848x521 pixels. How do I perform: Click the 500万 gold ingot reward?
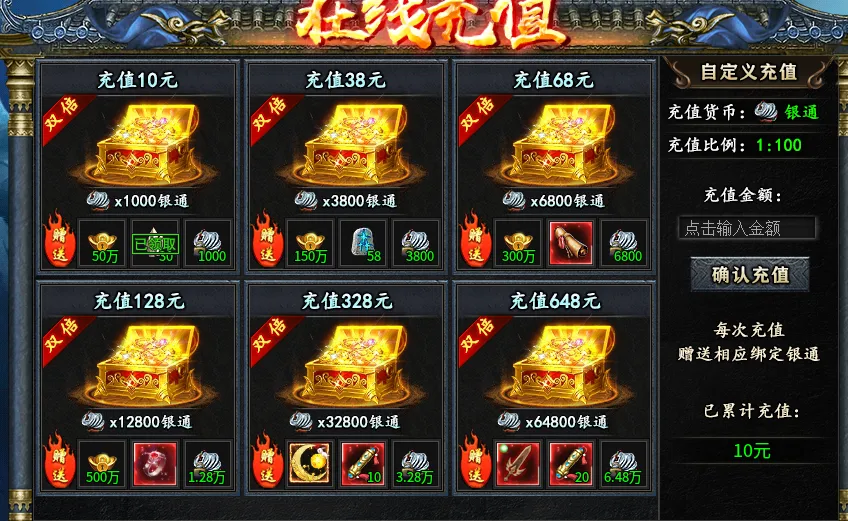[x=102, y=464]
